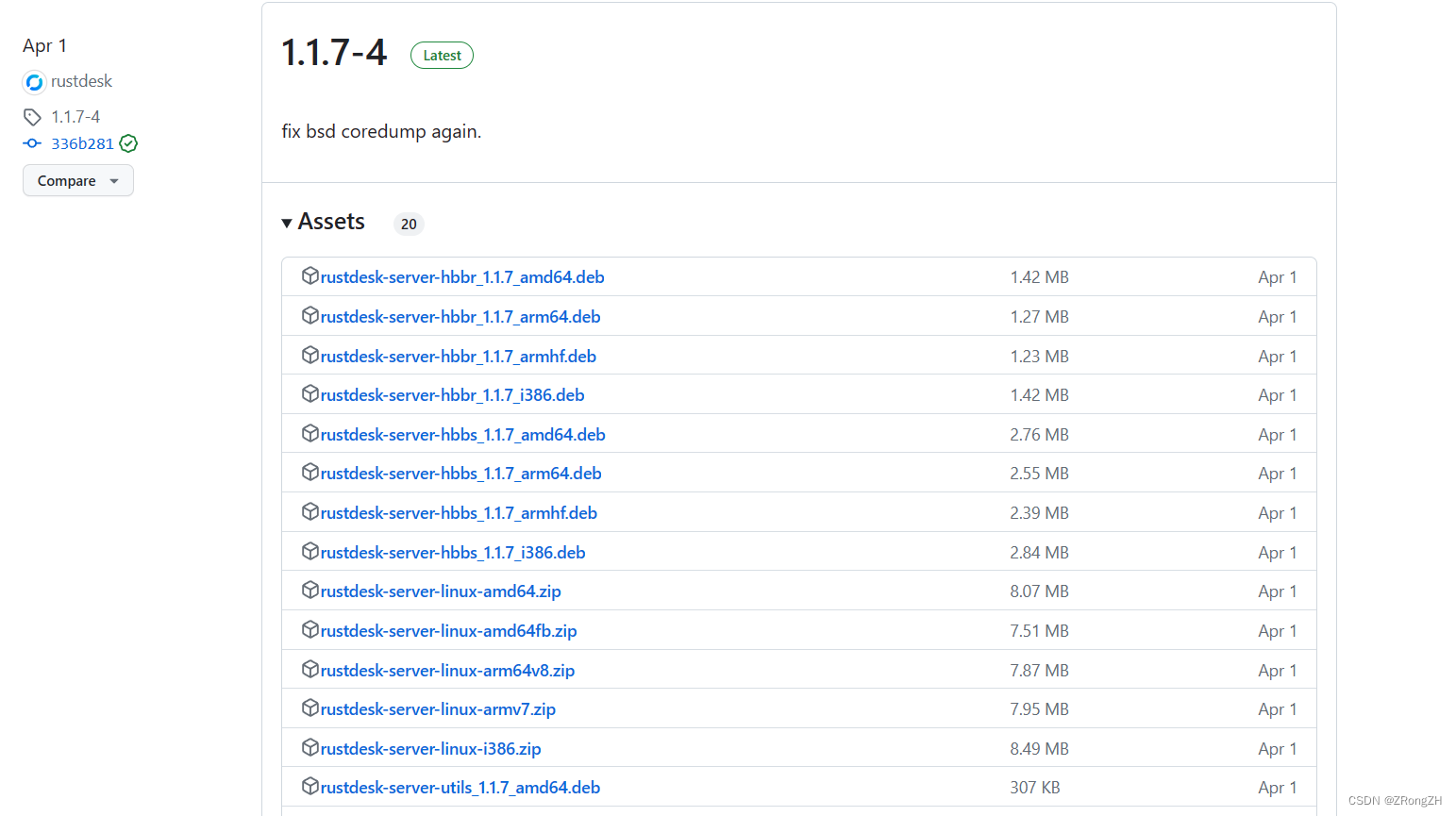This screenshot has height=816, width=1456.
Task: Open the 1.1.7-4 tag in sidebar
Action: click(x=75, y=117)
